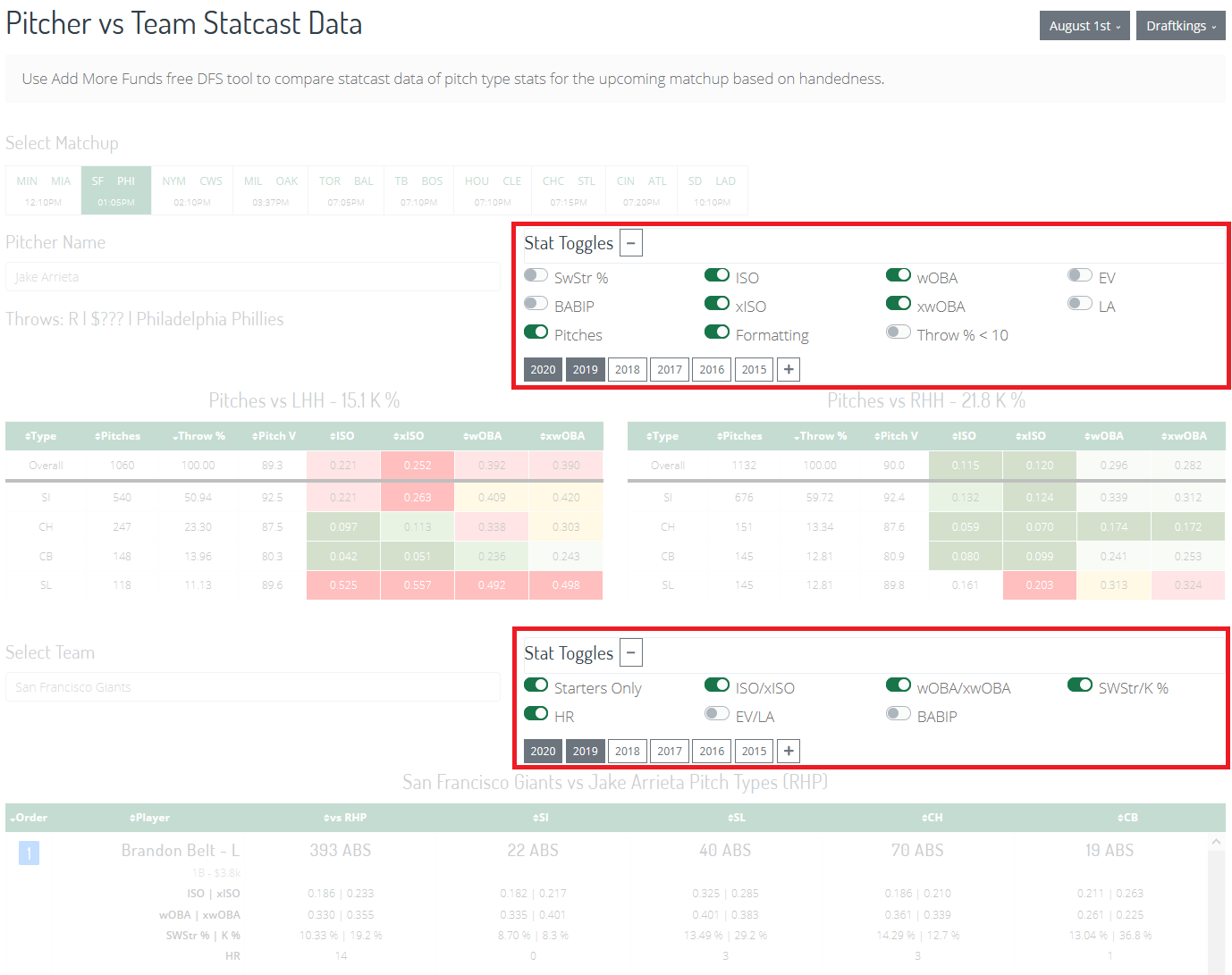Sort pitches vs RHH by Pitch V
This screenshot has width=1232, height=975.
896,436
